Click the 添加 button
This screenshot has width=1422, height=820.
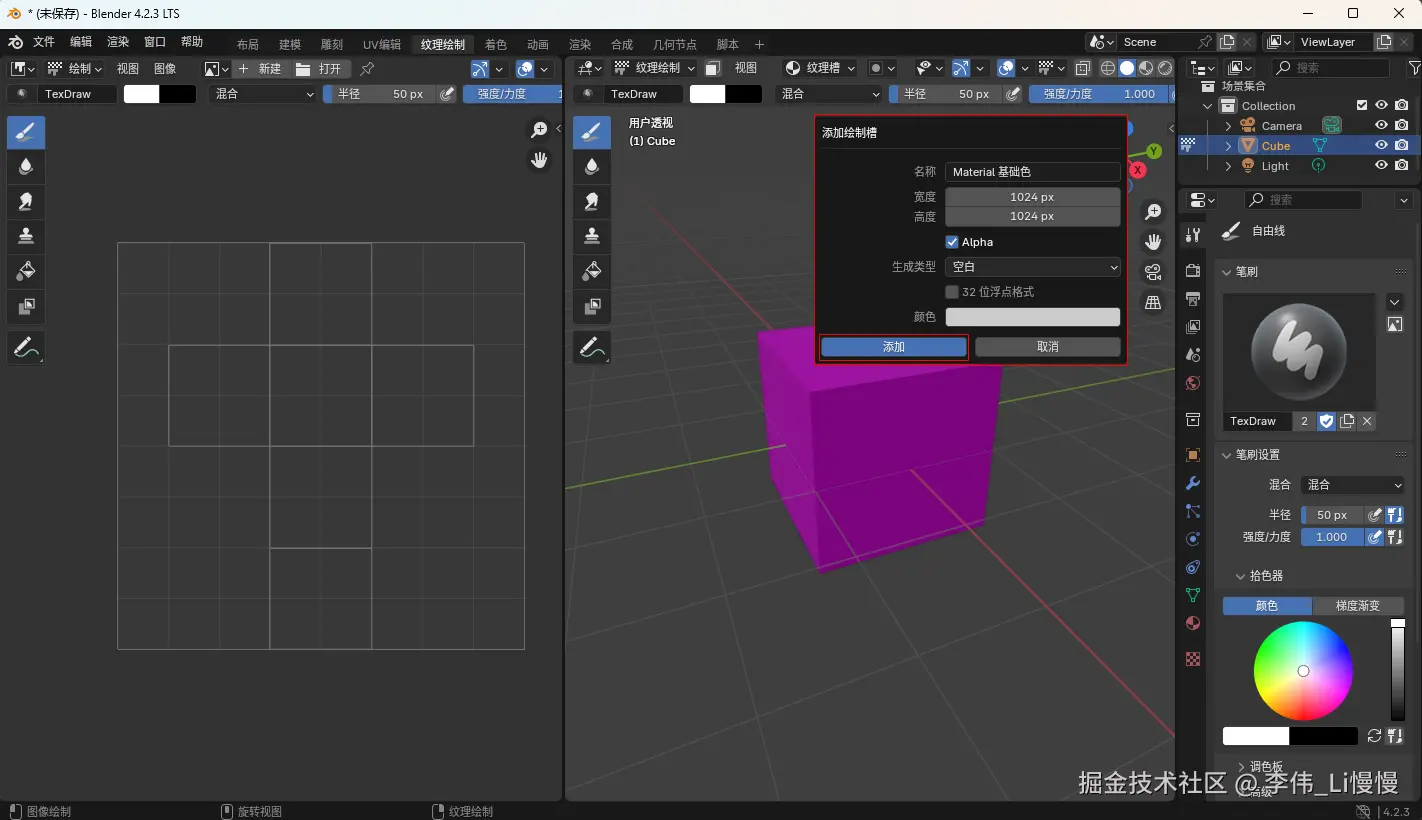(894, 347)
